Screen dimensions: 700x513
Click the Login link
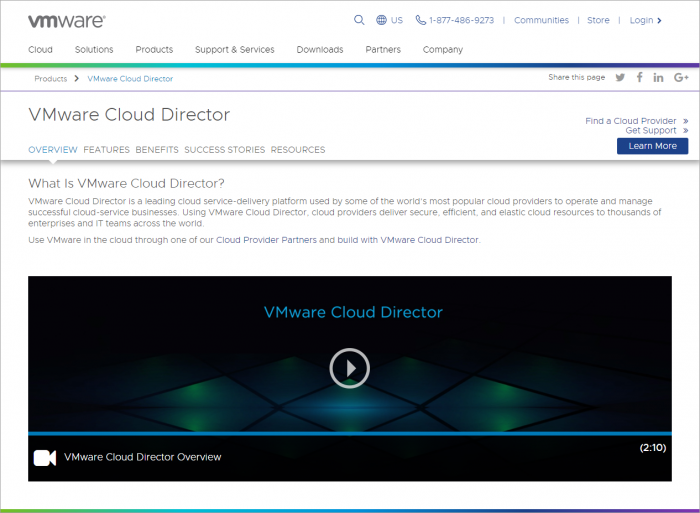pyautogui.click(x=641, y=21)
